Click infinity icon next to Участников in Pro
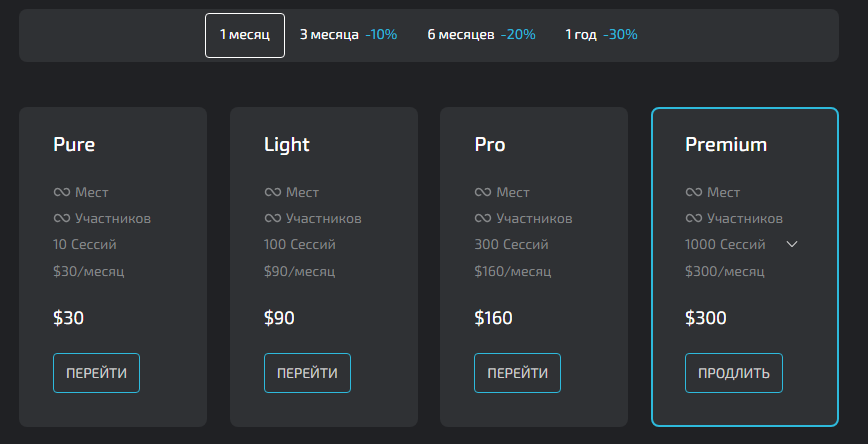This screenshot has width=868, height=444. tap(483, 219)
